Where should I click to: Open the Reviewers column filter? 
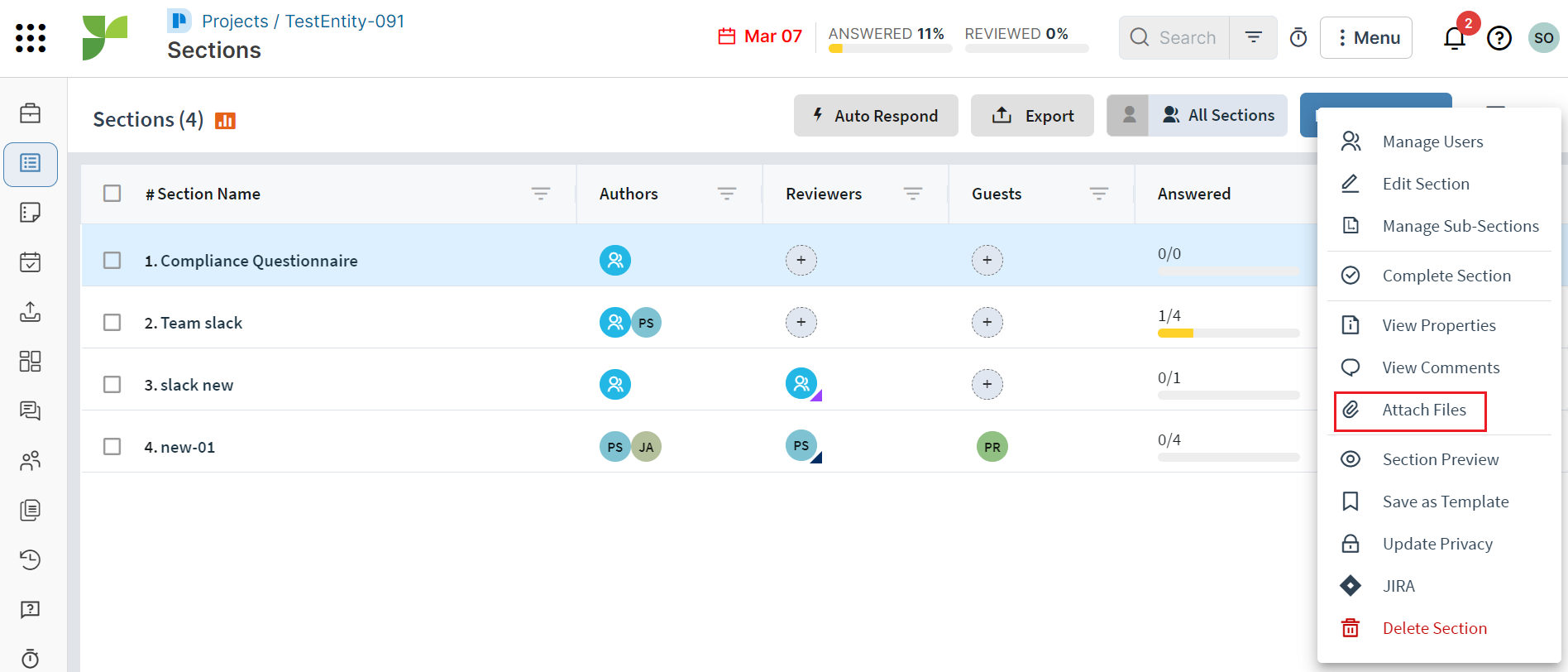913,194
